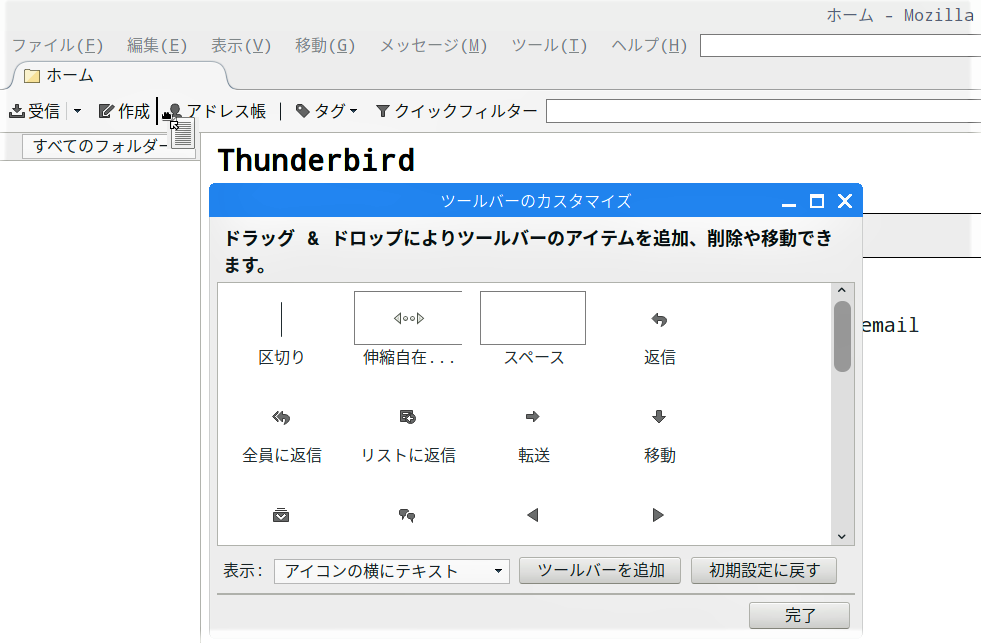This screenshot has width=981, height=643.
Task: Open the アドレス帳 address book
Action: coord(216,111)
